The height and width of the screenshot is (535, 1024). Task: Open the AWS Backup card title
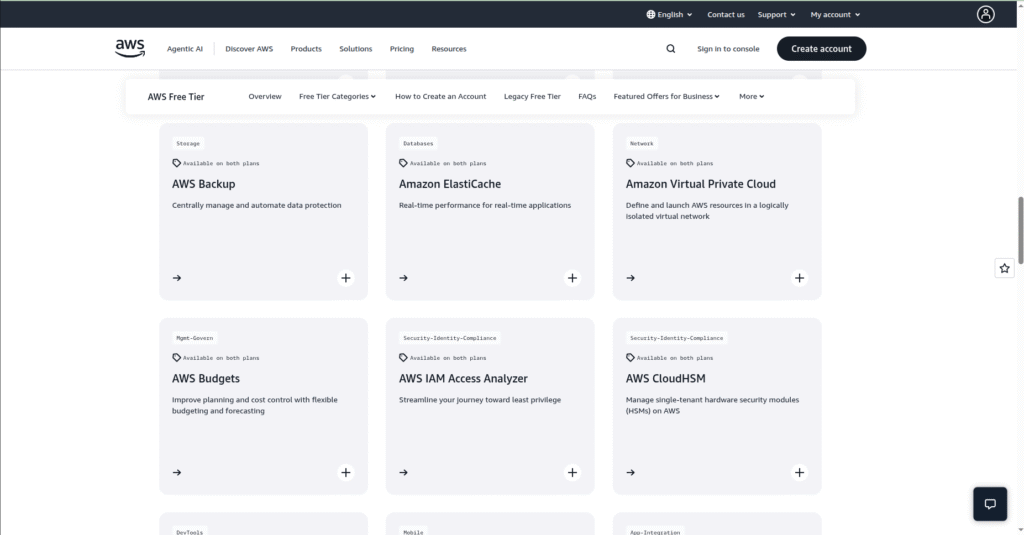coord(203,184)
